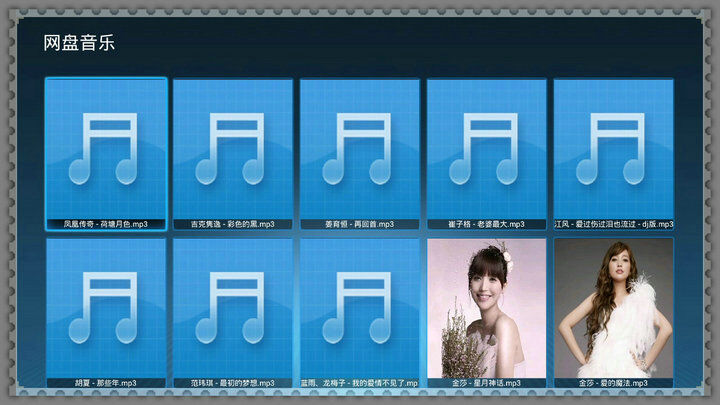The width and height of the screenshot is (720, 405).
Task: Click the 姜育恒 - 再回首.mp3 filename text
Action: tap(360, 224)
